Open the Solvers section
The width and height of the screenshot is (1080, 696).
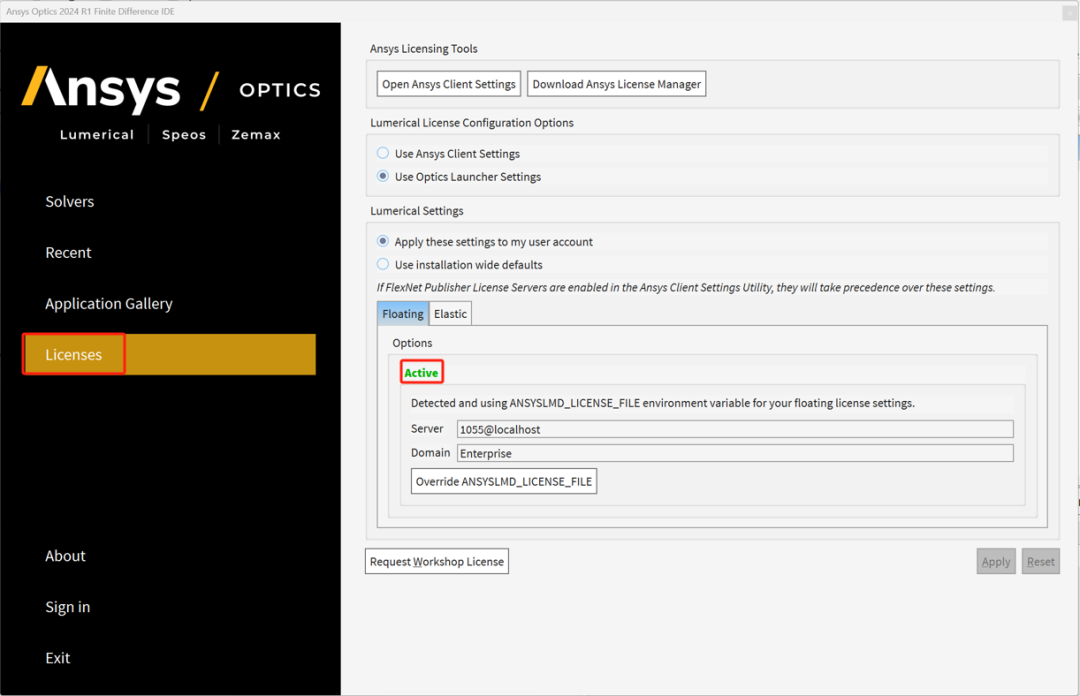pos(70,202)
